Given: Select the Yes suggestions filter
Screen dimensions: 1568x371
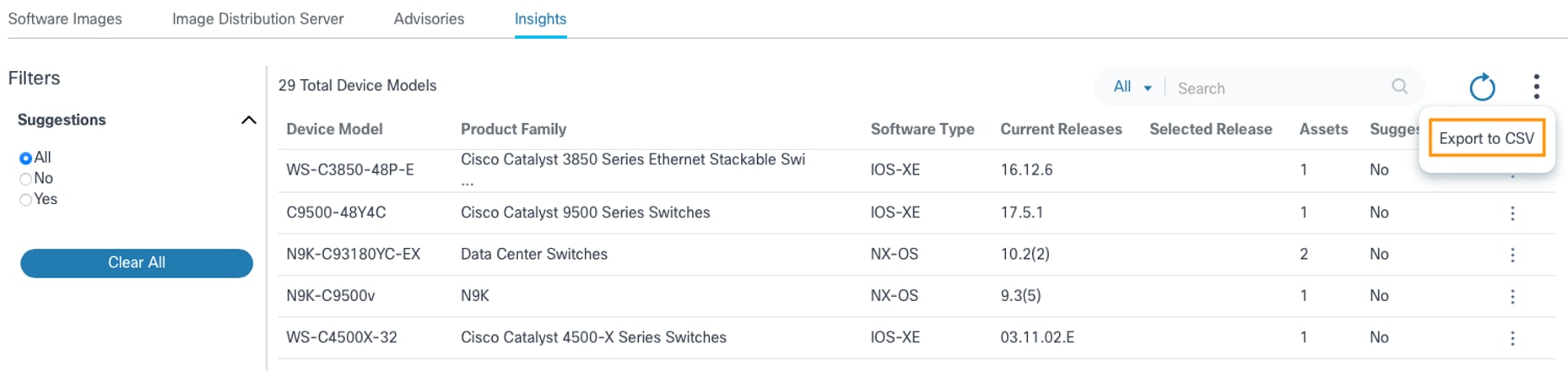Looking at the screenshot, I should pos(26,200).
